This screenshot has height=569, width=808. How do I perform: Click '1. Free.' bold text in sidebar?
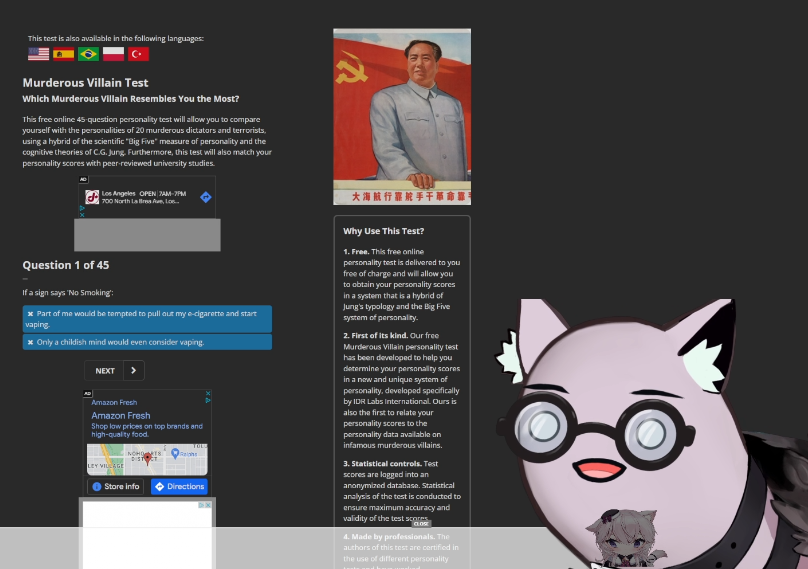click(356, 252)
